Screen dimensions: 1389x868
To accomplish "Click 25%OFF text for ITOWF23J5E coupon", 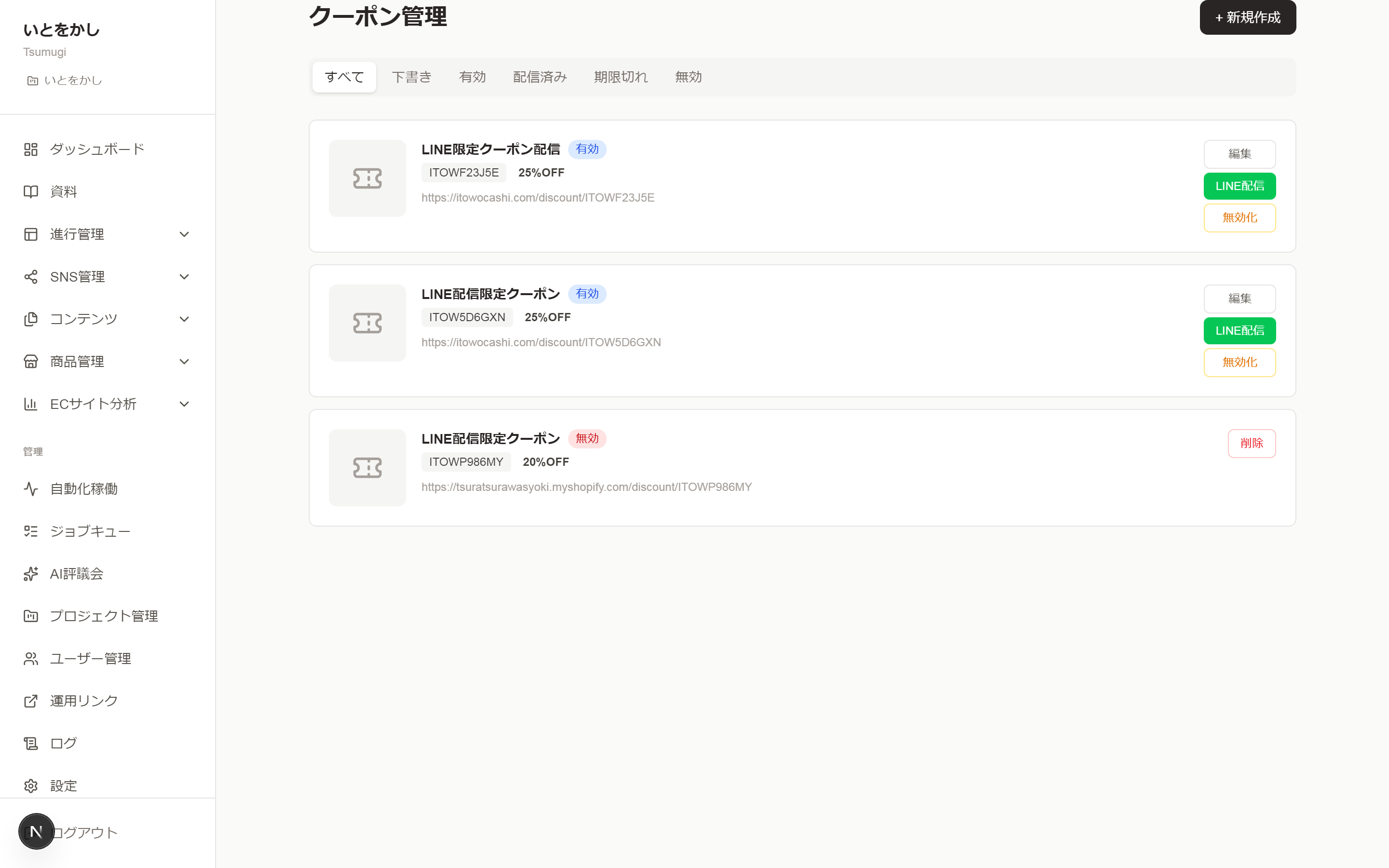I will (x=541, y=173).
